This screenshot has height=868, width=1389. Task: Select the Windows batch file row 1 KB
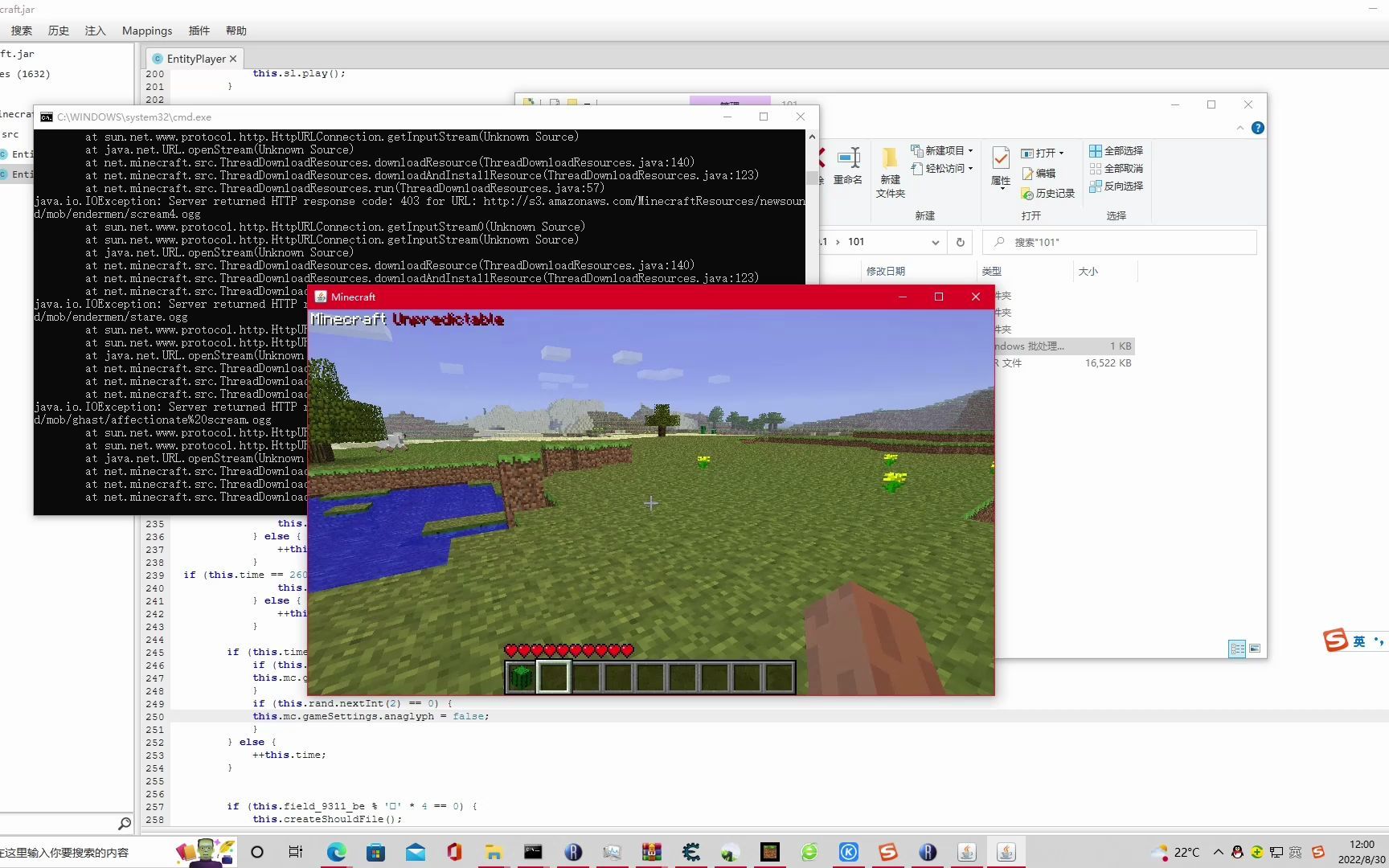[1063, 346]
